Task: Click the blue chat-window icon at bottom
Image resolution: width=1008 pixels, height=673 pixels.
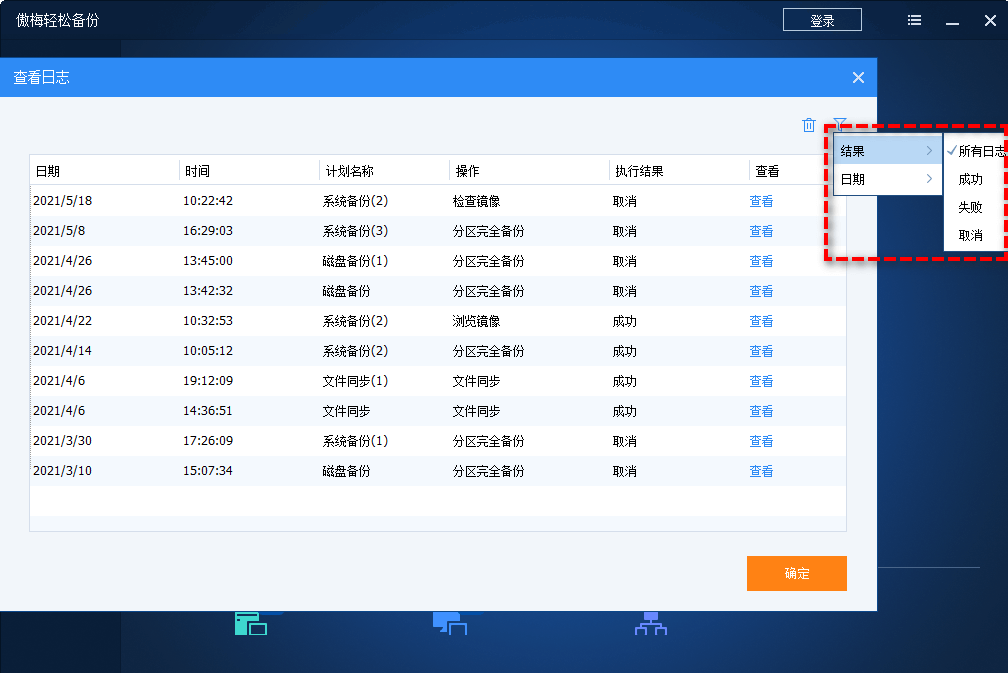Action: (x=450, y=625)
